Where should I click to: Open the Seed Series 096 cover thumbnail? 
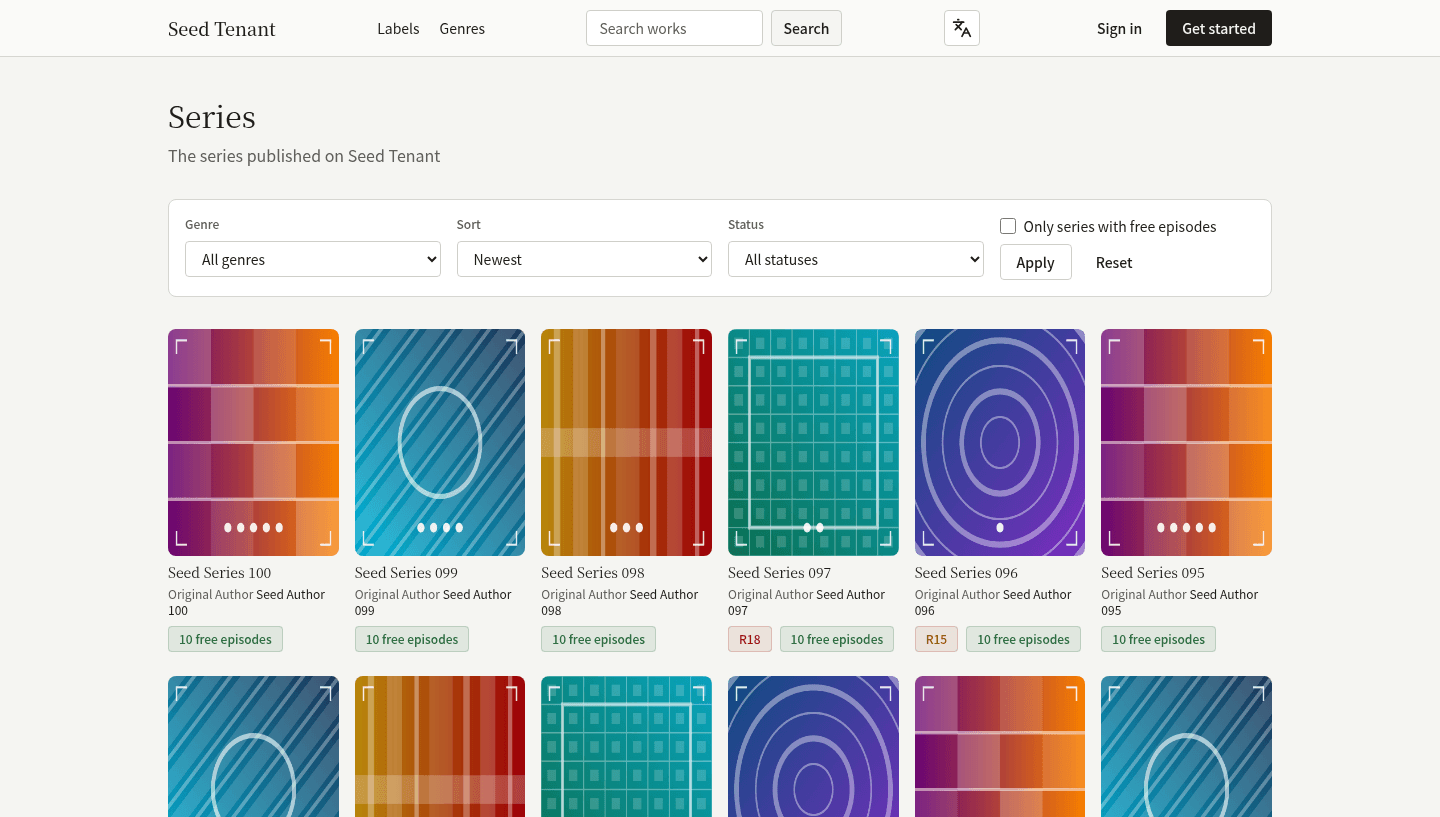coord(1000,442)
